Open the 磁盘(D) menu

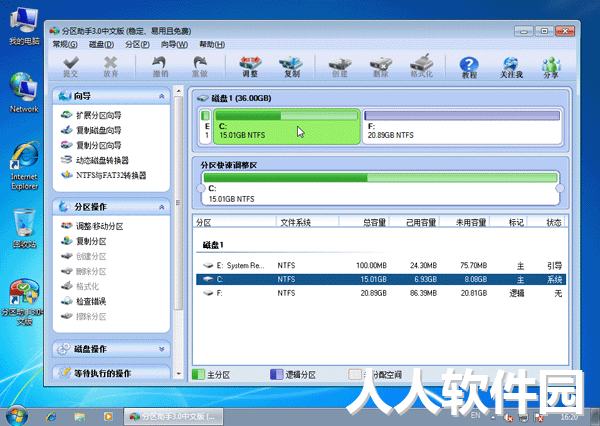click(x=101, y=44)
